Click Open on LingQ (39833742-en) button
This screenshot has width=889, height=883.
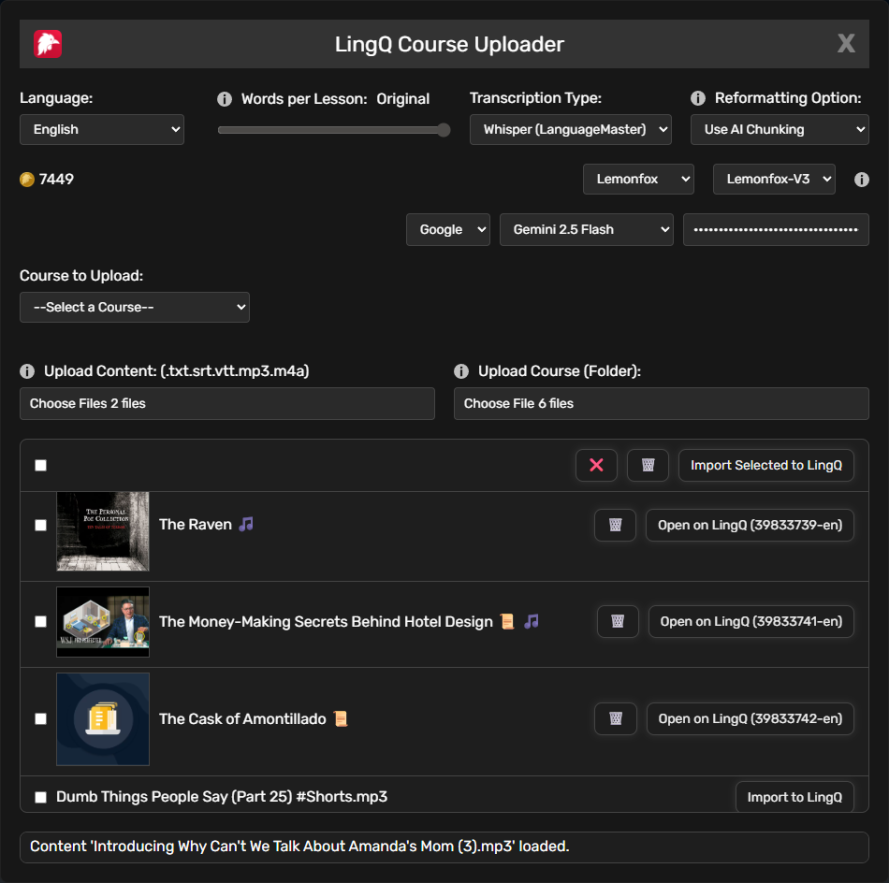click(x=750, y=719)
